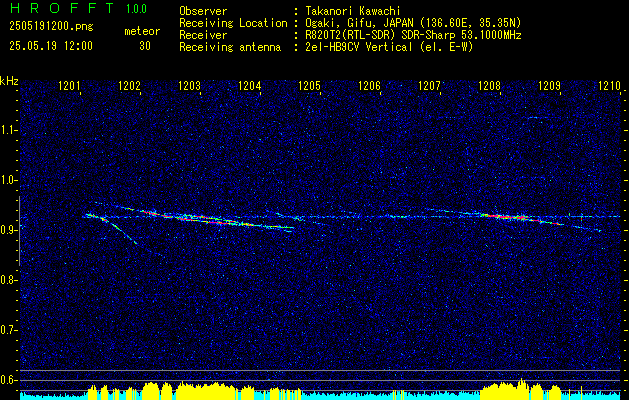This screenshot has height=400, width=629.
Task: Click the meteor count 30
Action: tap(145, 46)
